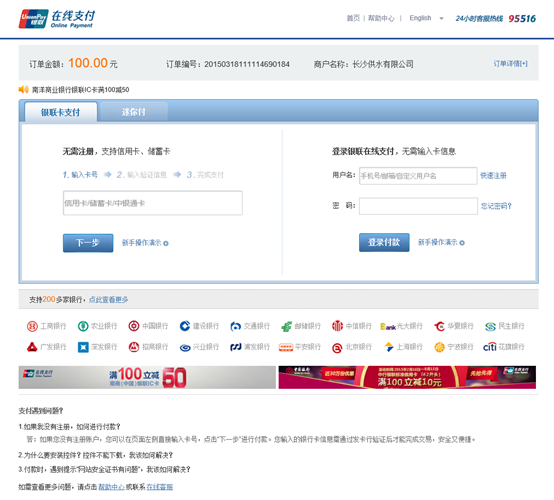Image resolution: width=554 pixels, height=500 pixels.
Task: Focus the 用户名 username field
Action: [418, 176]
